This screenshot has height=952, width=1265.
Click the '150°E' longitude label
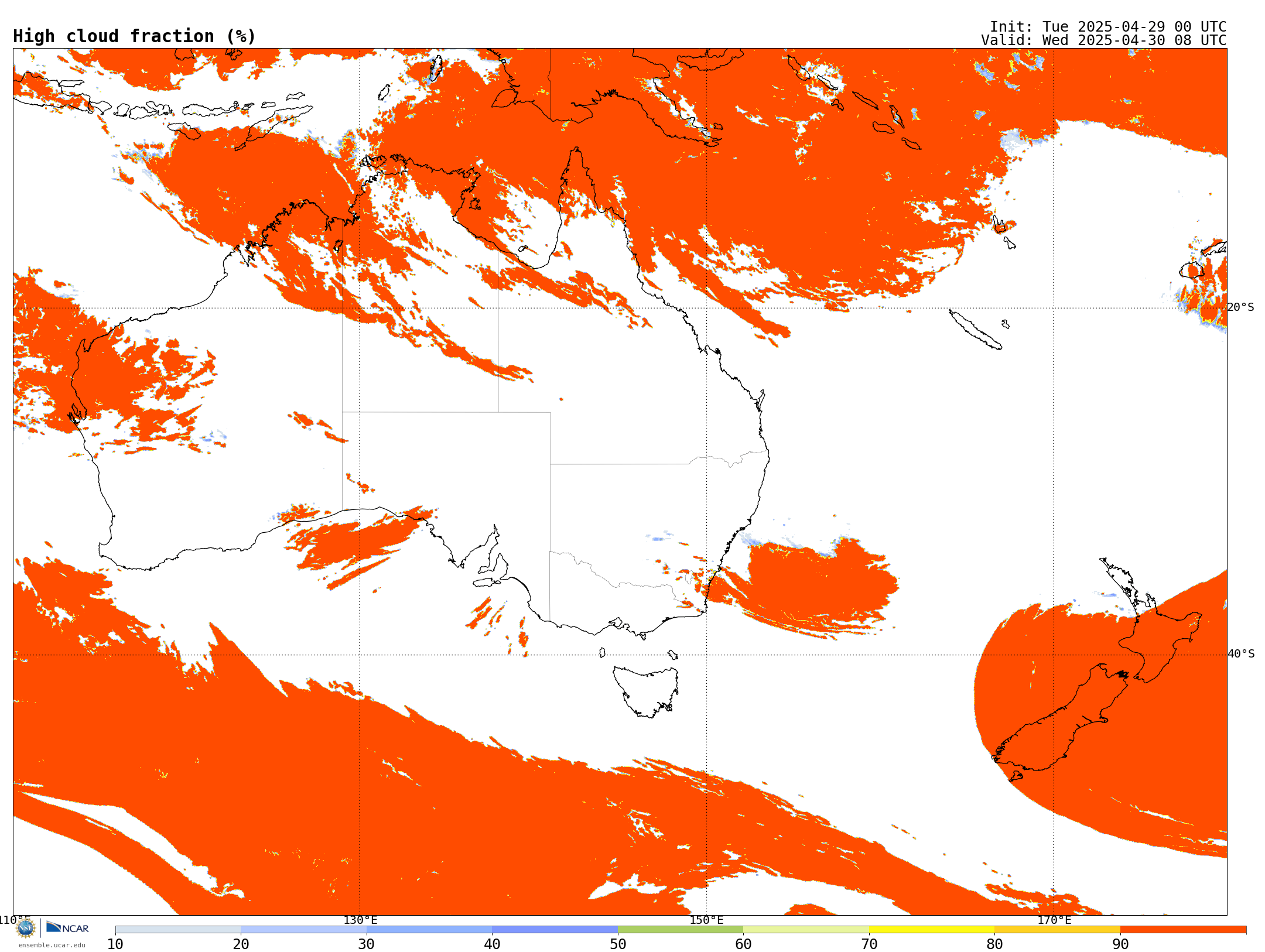click(706, 920)
